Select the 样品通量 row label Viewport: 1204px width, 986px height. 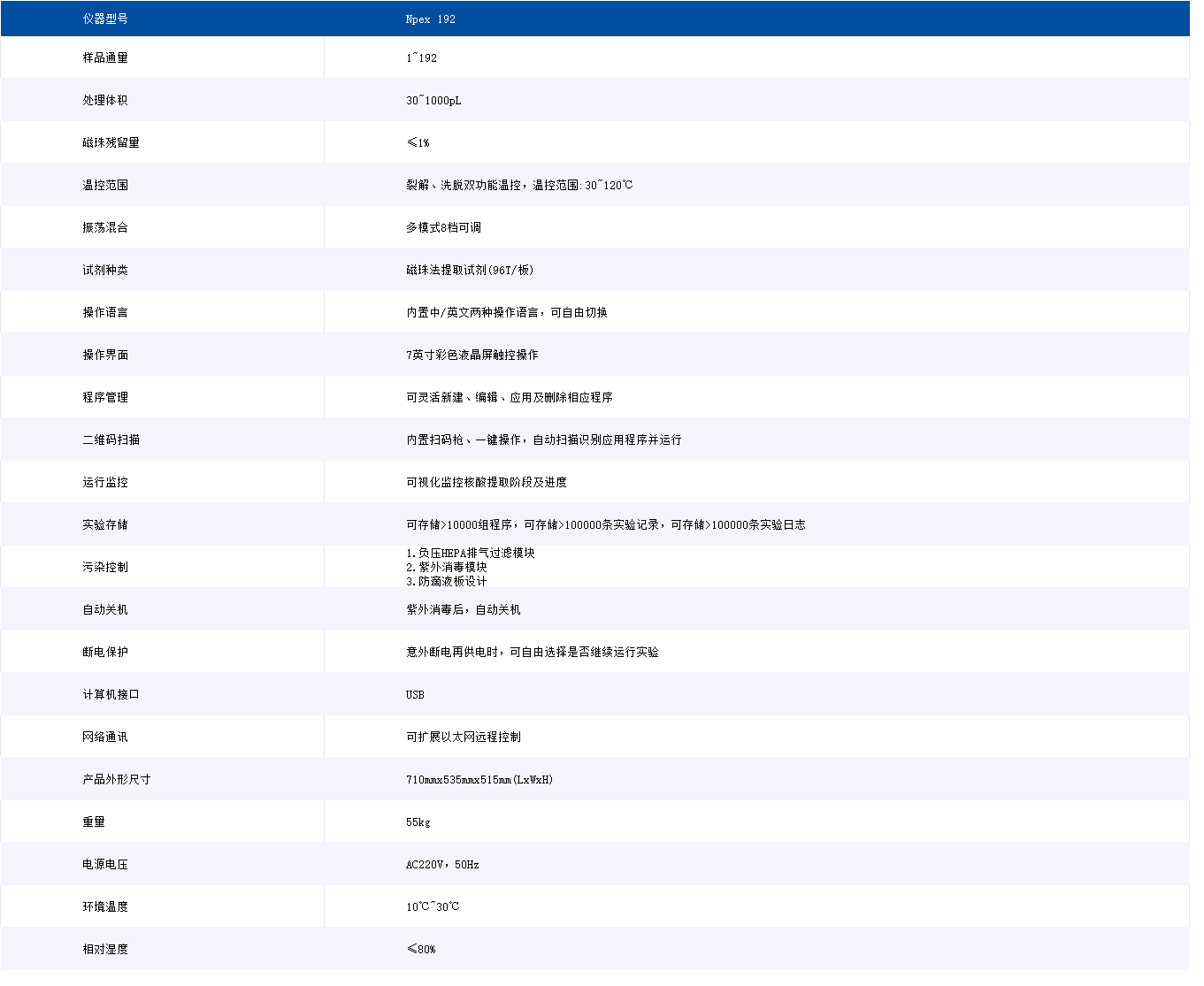pyautogui.click(x=105, y=57)
